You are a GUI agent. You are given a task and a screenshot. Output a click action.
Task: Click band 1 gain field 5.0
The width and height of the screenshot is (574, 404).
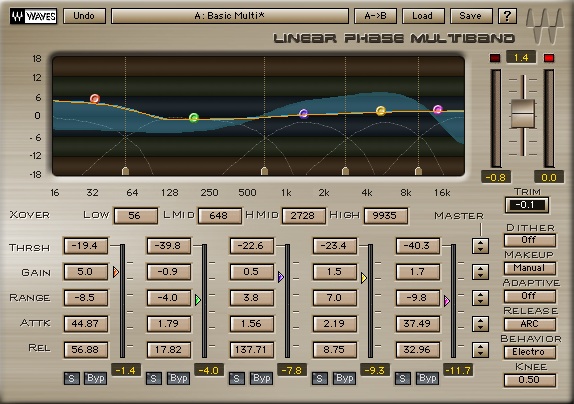coord(86,272)
